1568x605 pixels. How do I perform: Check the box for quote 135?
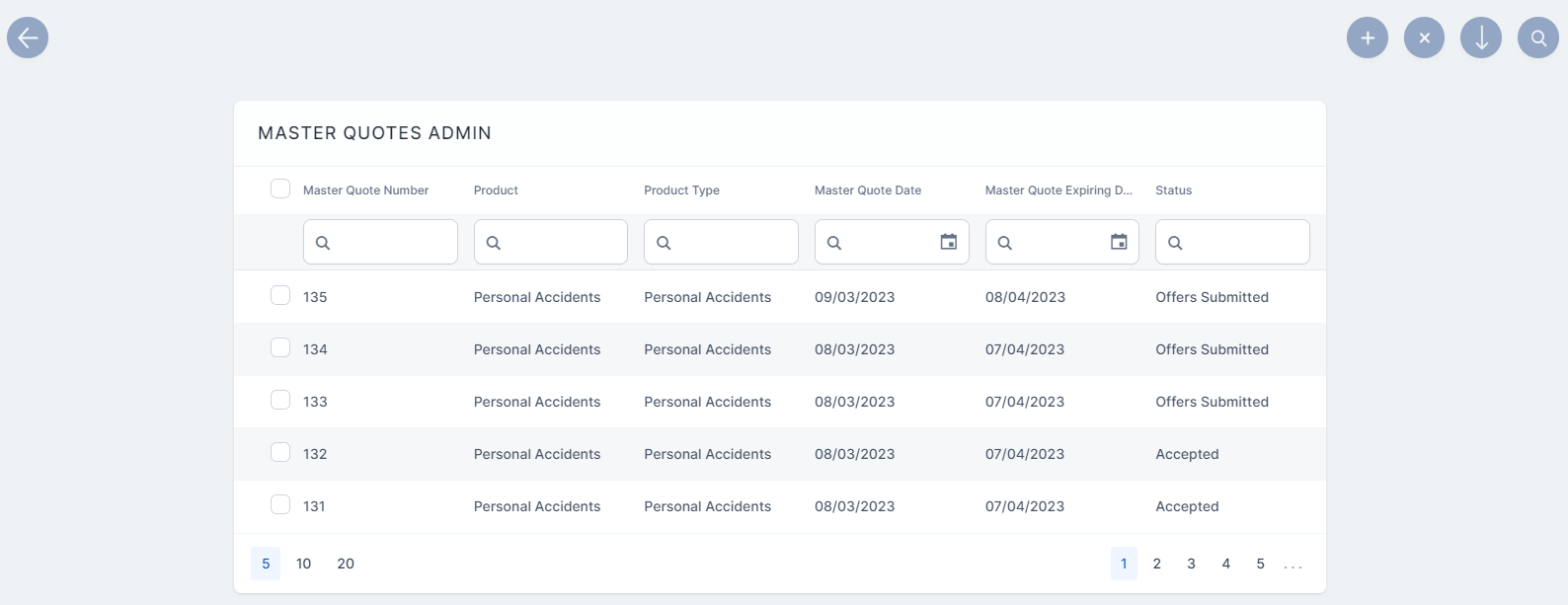(280, 295)
